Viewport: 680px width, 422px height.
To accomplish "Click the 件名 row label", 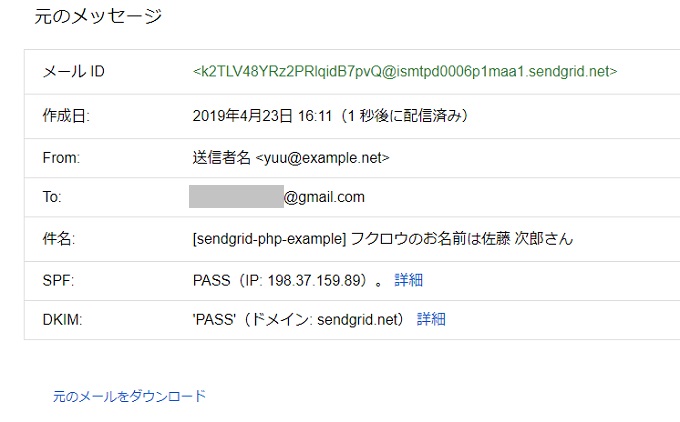I will pyautogui.click(x=59, y=239).
